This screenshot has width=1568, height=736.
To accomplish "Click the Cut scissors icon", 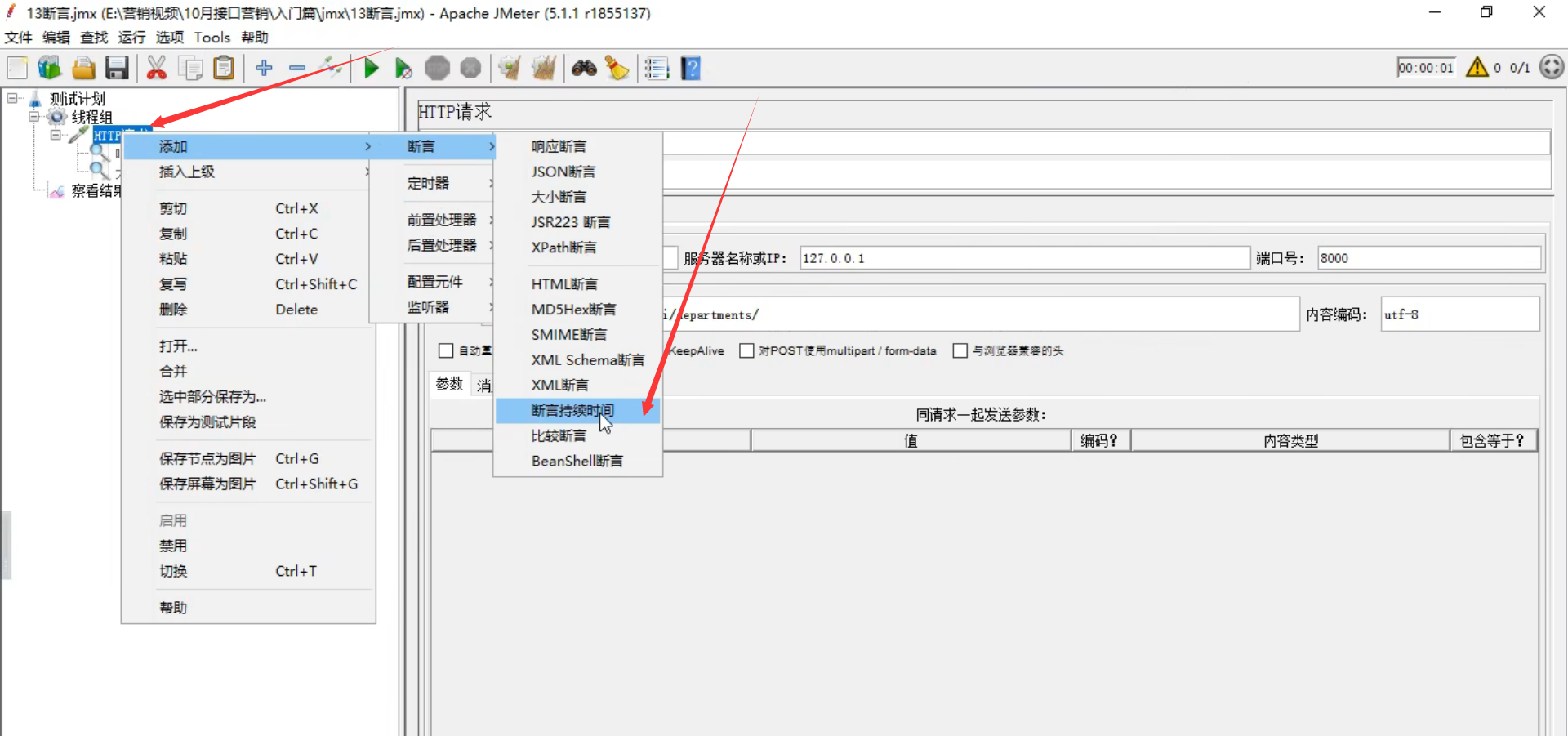I will (157, 68).
